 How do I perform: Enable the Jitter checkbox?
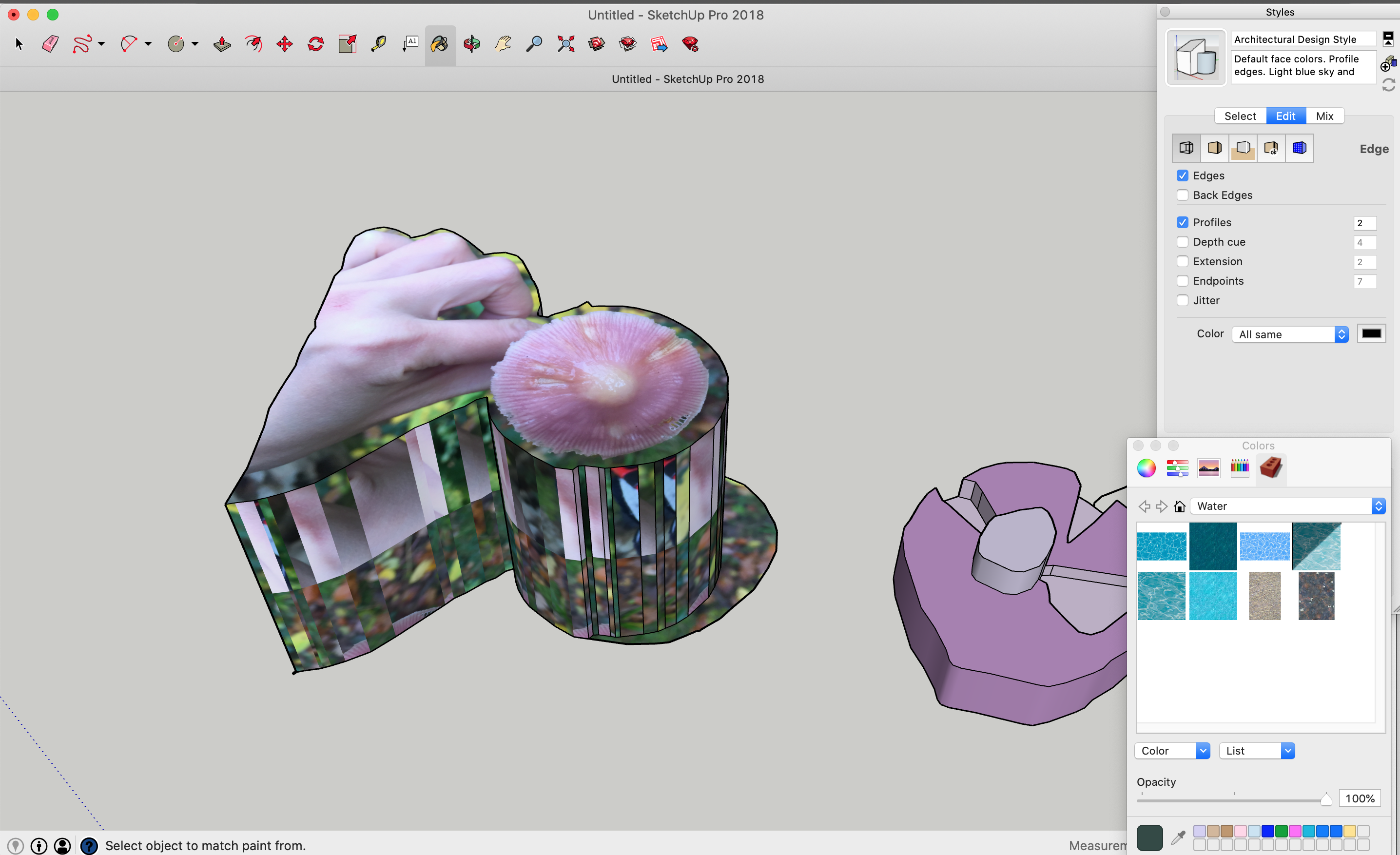(x=1183, y=301)
